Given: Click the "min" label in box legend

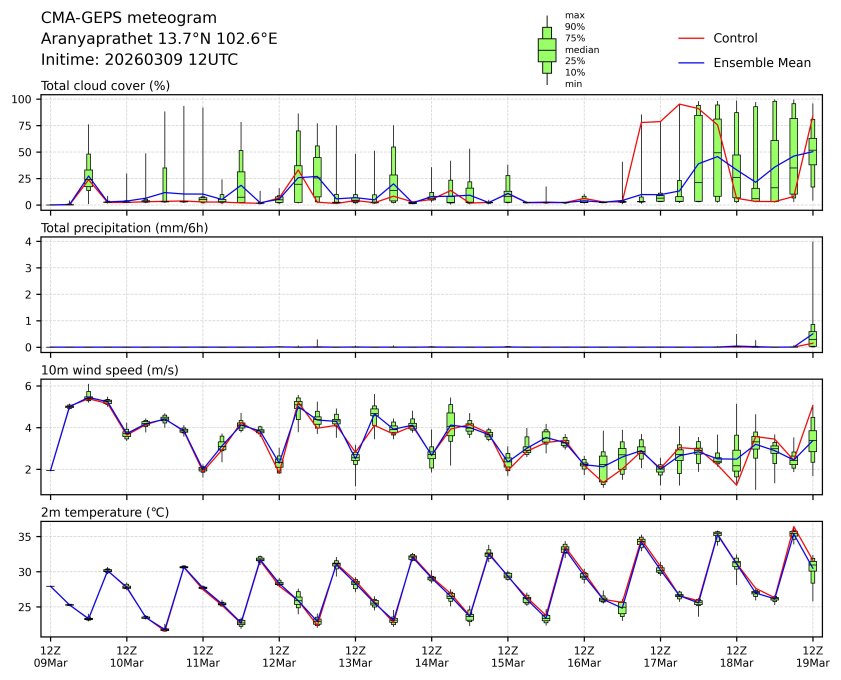Looking at the screenshot, I should 573,84.
